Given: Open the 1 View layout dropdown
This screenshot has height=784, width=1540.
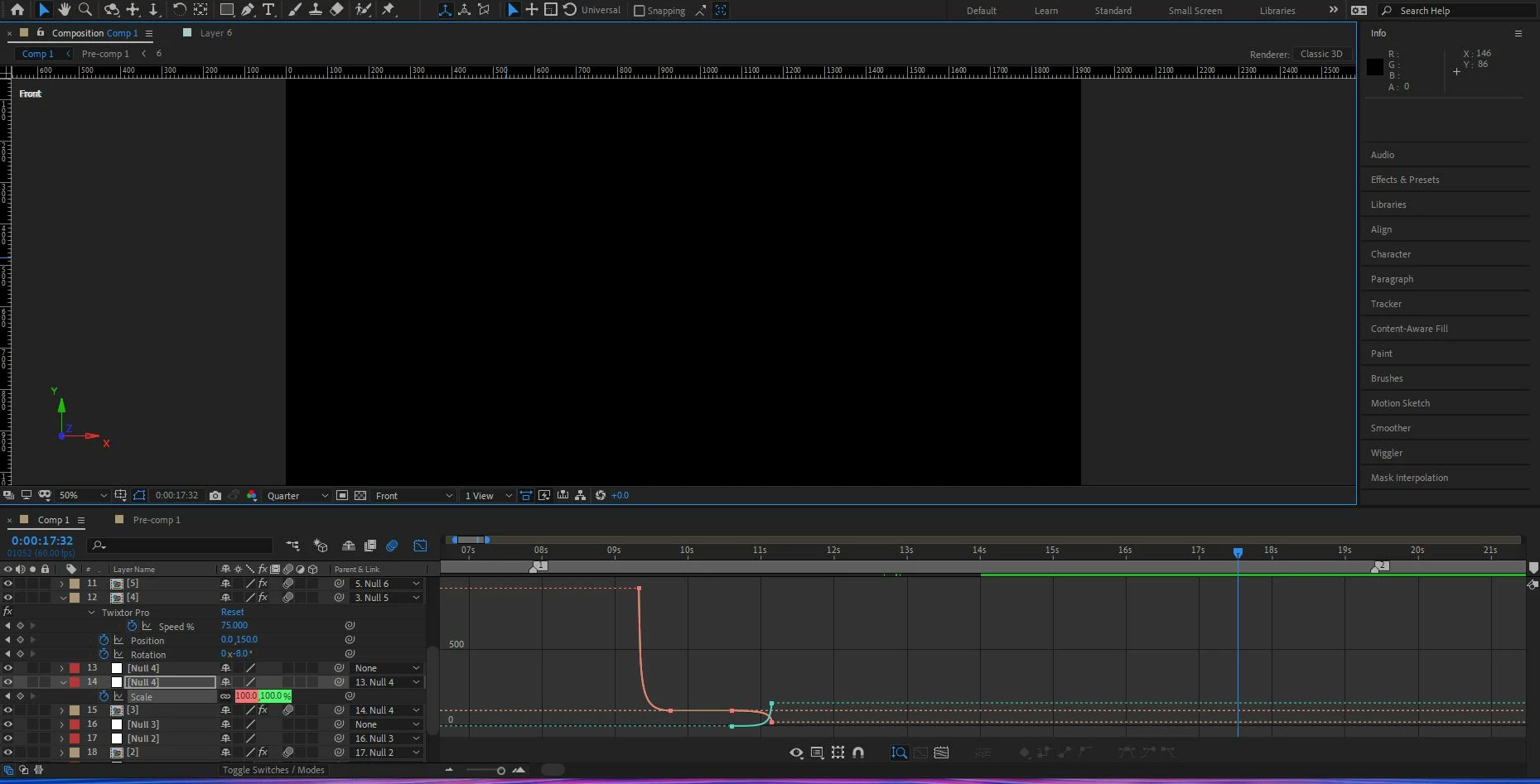Looking at the screenshot, I should tap(488, 496).
